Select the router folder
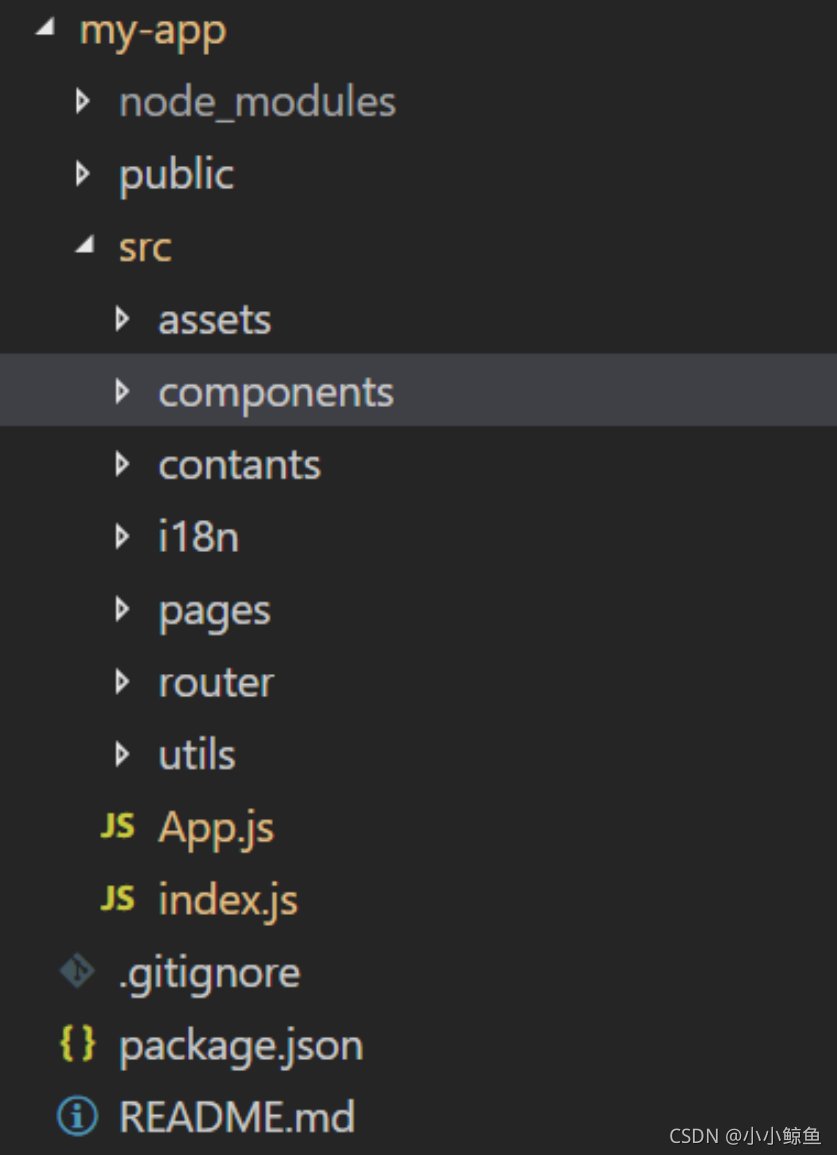837x1155 pixels. 216,683
